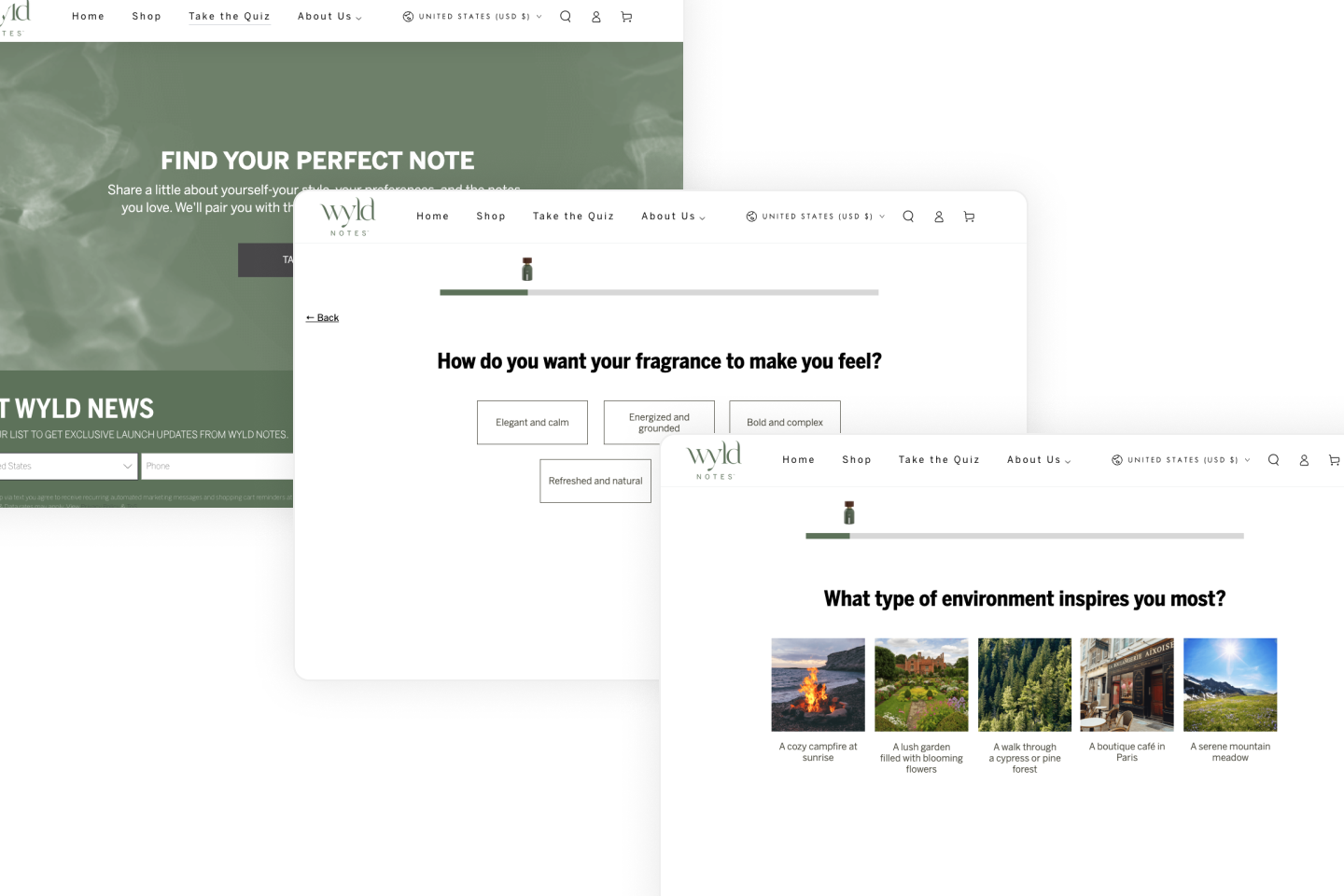Select the cypress or pine forest image

click(1025, 685)
